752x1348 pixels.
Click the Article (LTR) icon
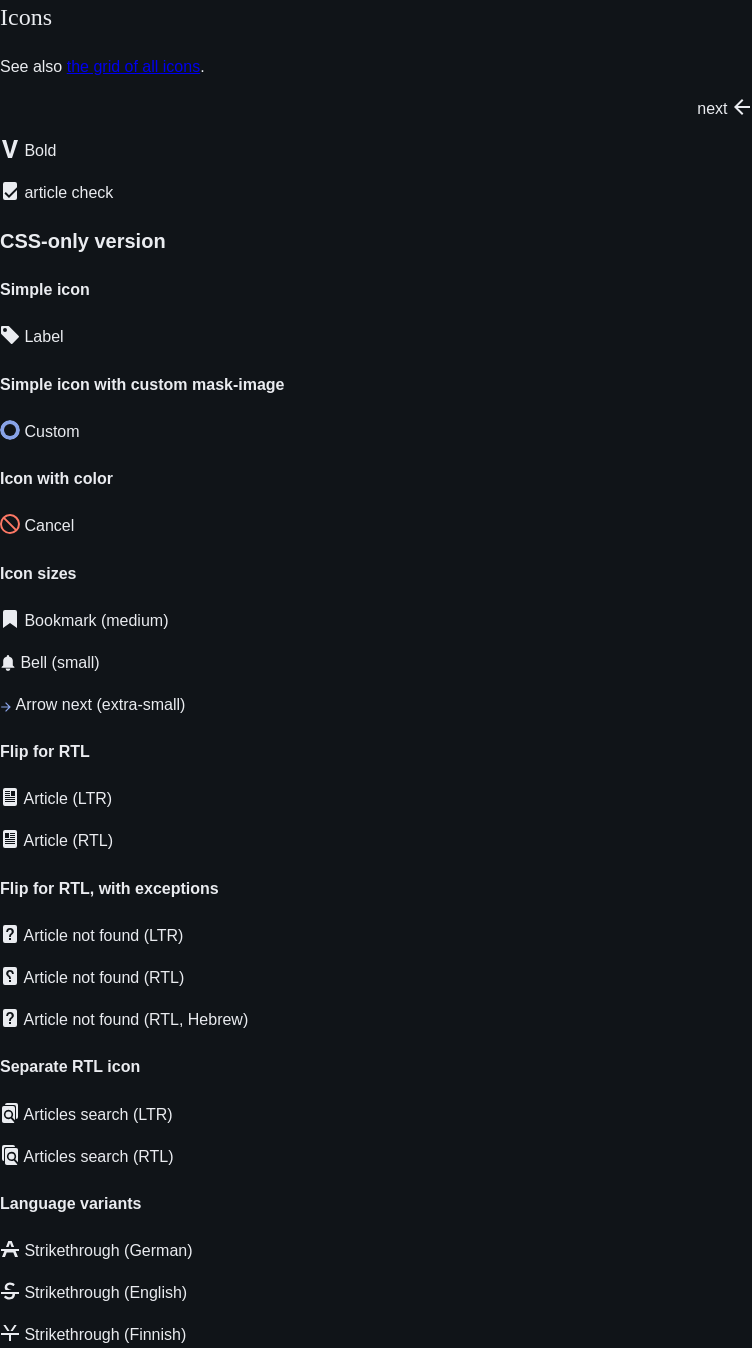click(10, 797)
